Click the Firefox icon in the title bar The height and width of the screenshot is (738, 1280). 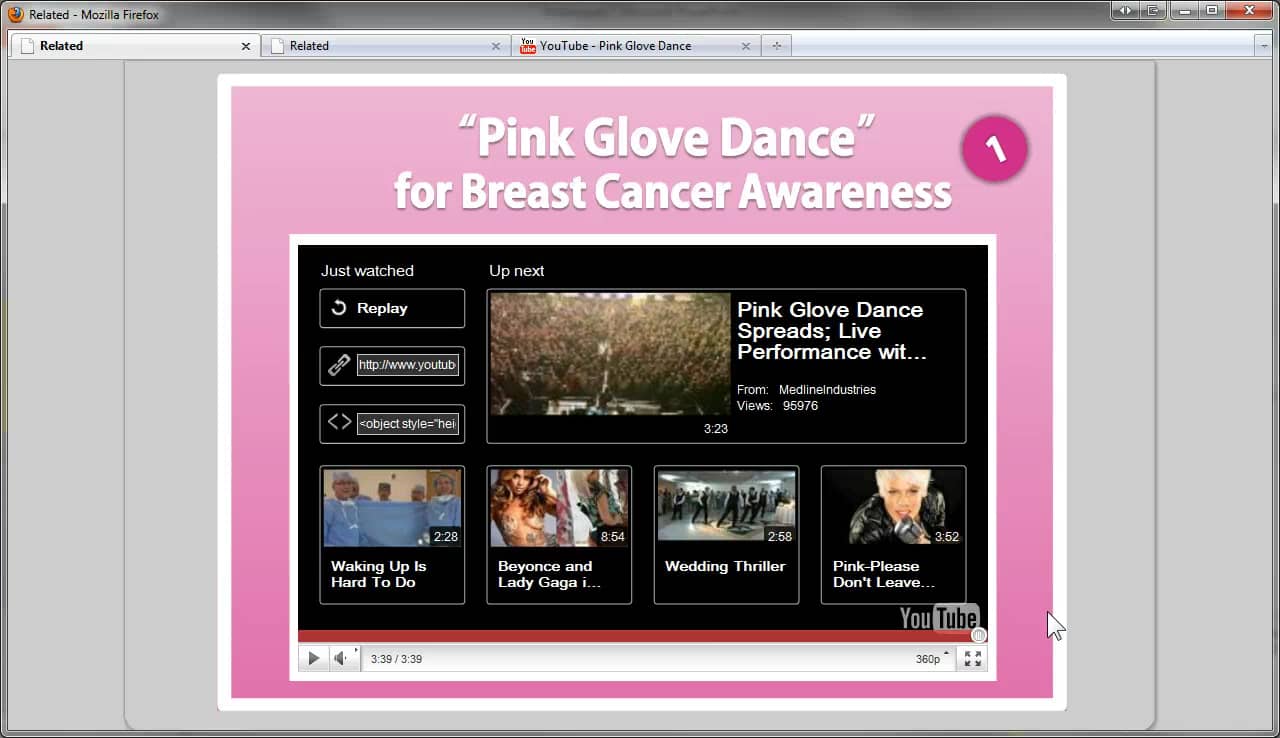pos(16,14)
